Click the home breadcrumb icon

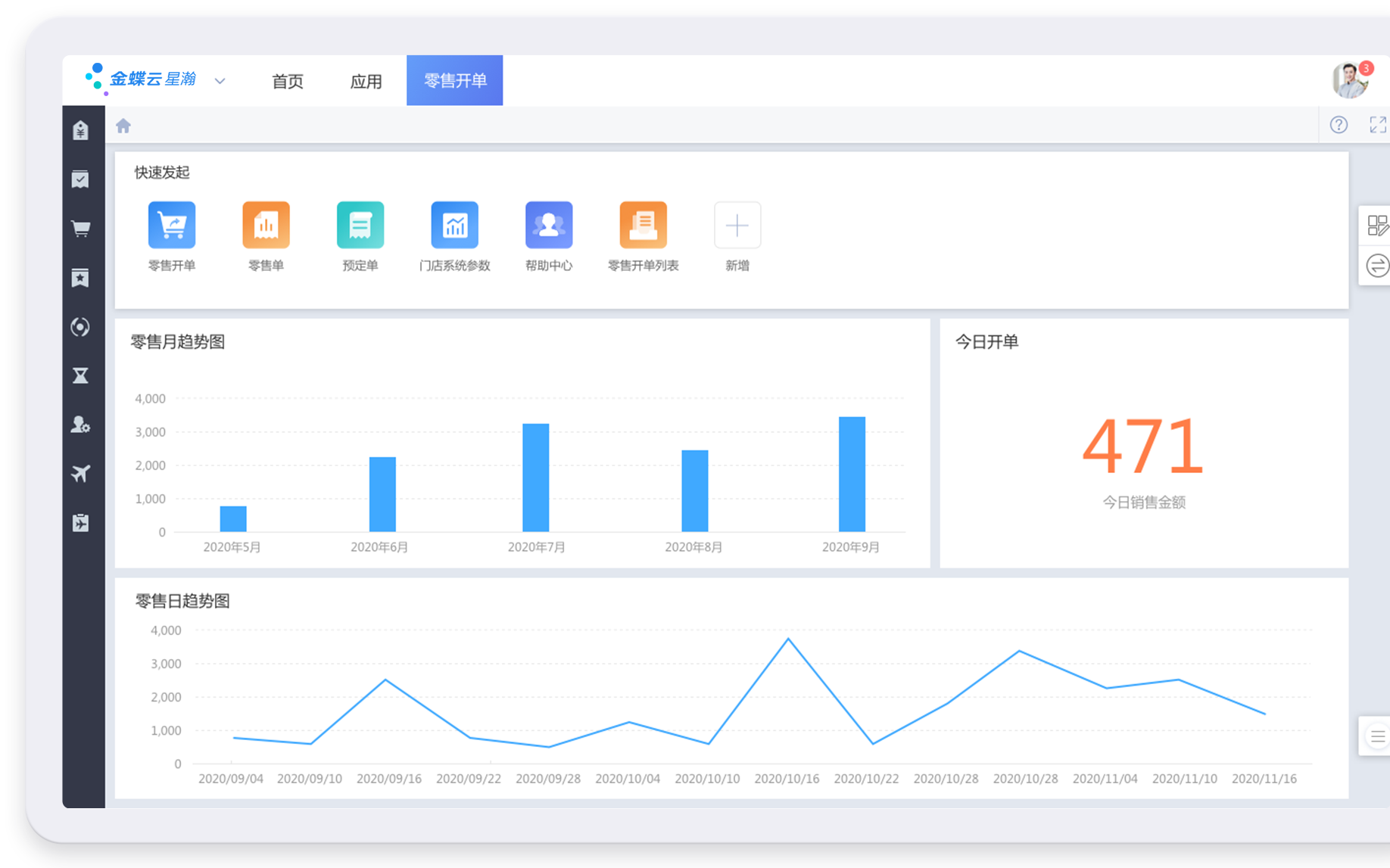coord(123,126)
